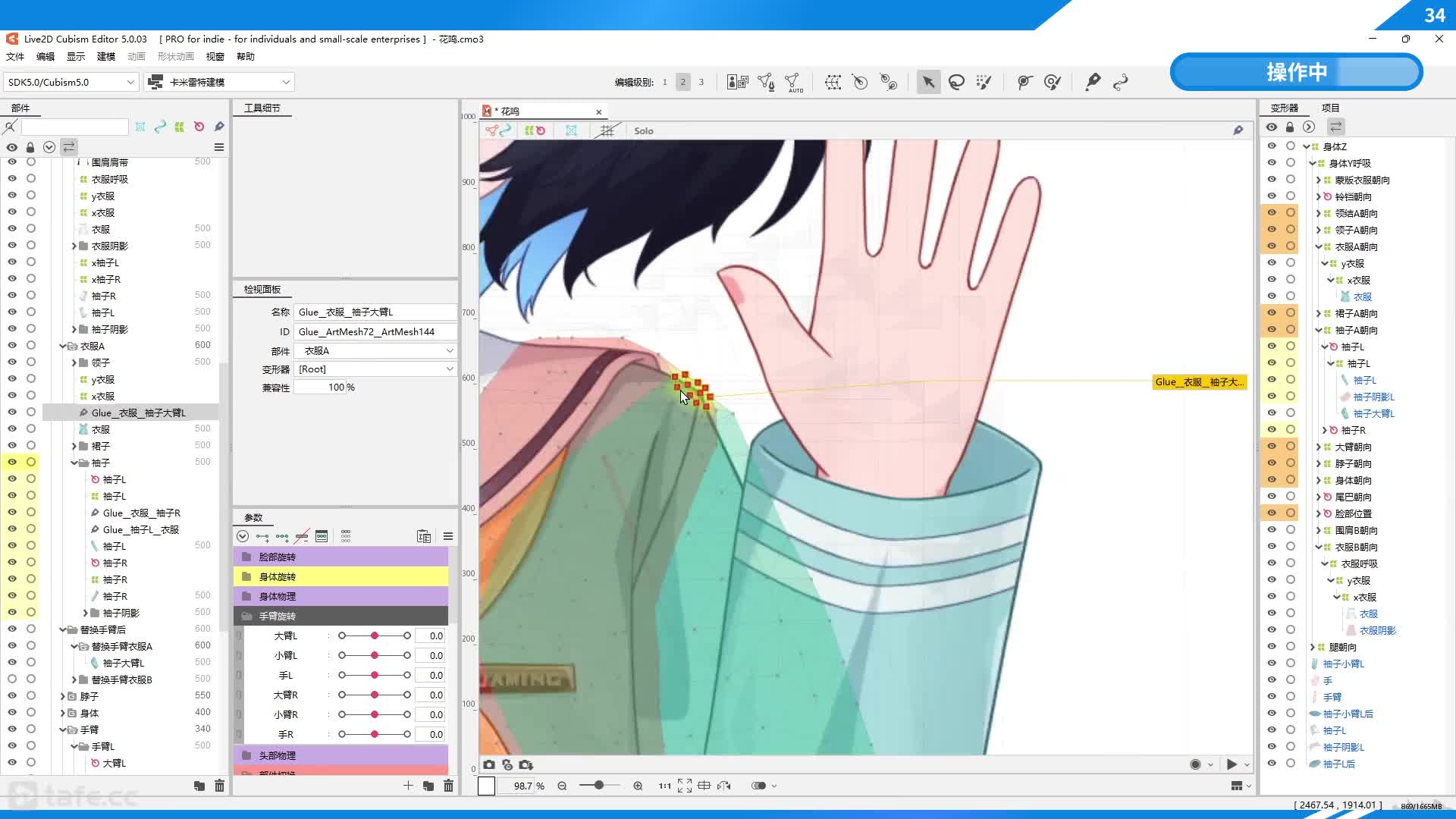
Task: Toggle visibility of 衣服A朝向 deformer
Action: tap(1272, 246)
